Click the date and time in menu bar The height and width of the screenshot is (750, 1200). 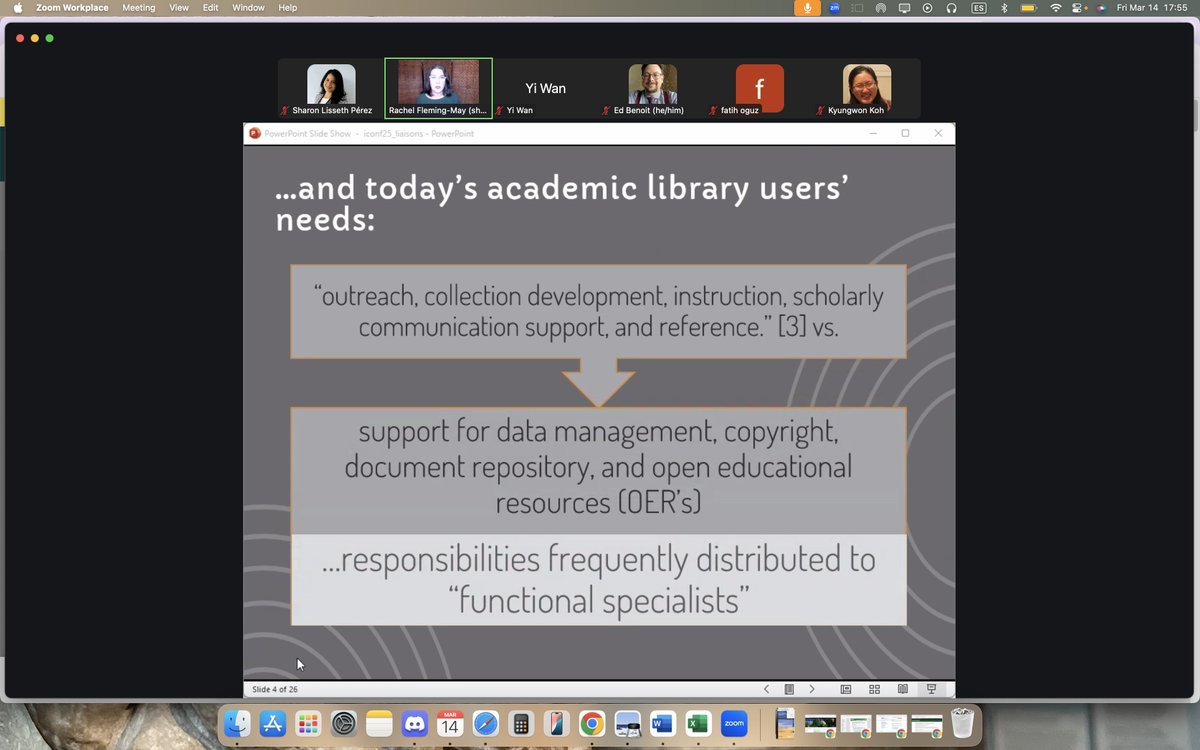(1152, 8)
